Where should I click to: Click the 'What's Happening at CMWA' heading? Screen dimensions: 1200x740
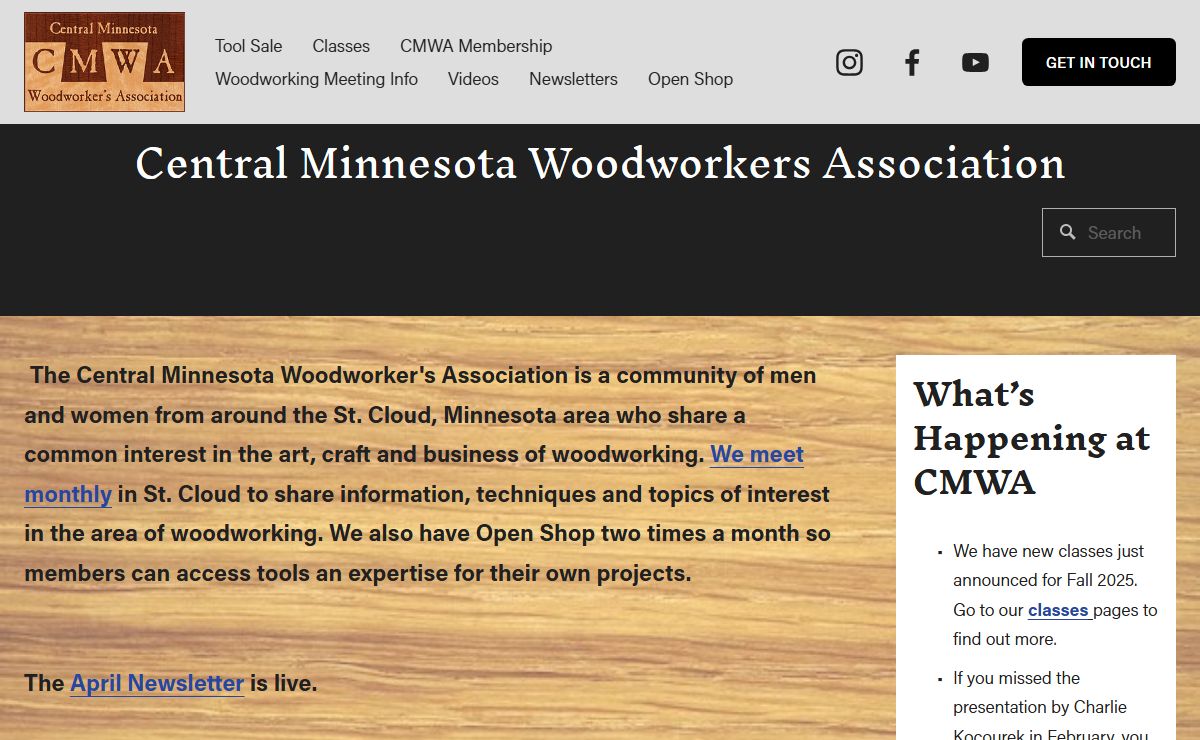[1032, 438]
